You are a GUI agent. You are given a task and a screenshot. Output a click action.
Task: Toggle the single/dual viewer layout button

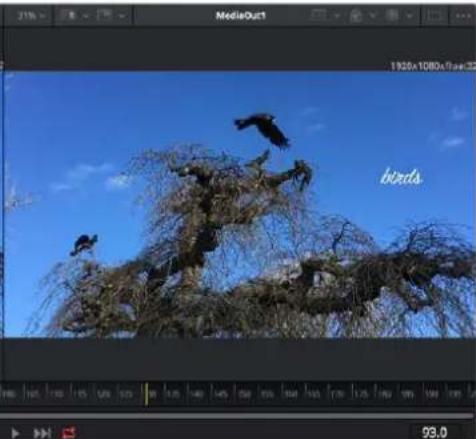click(434, 16)
